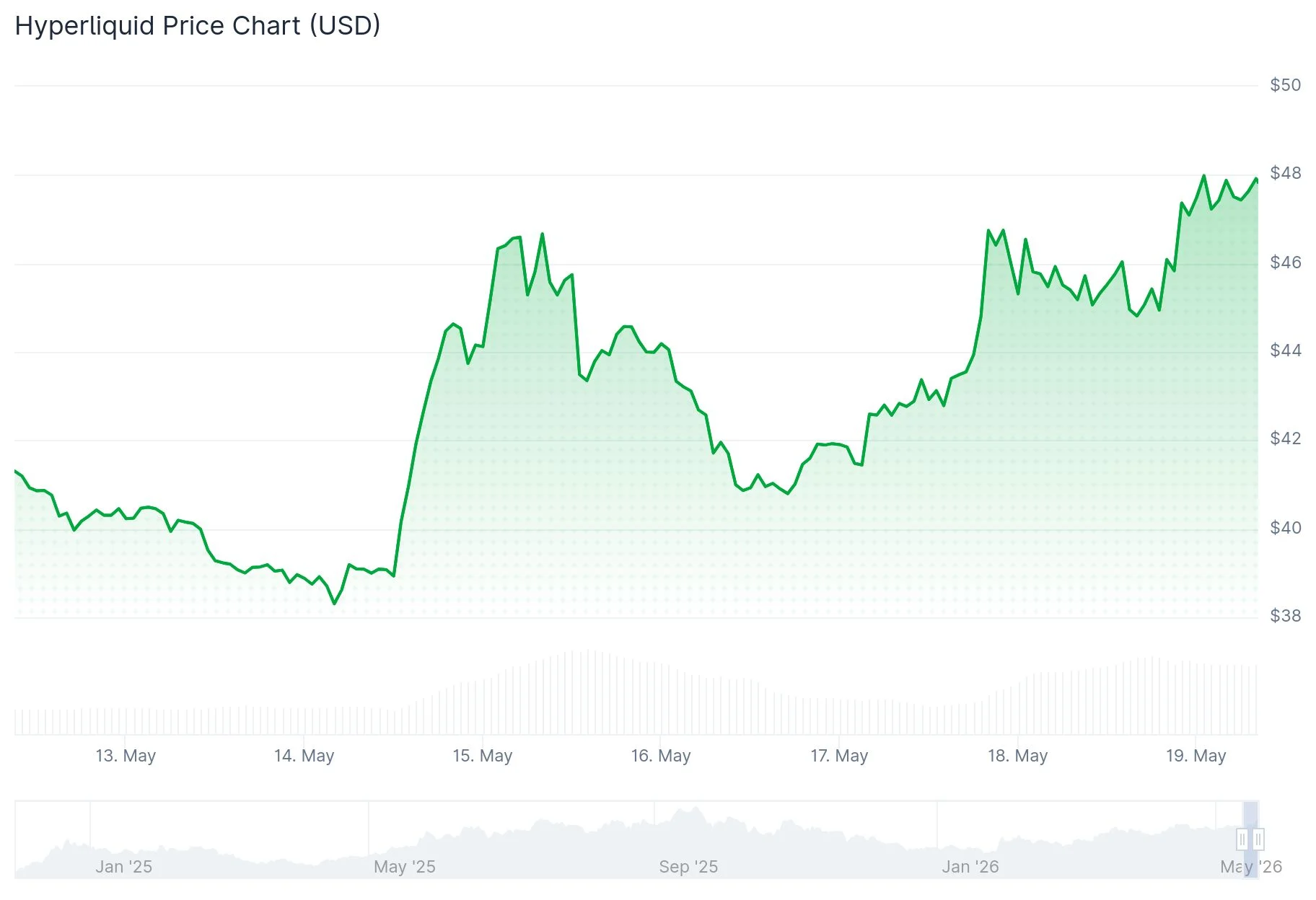Grab the left range navigator handle
This screenshot has height=900, width=1316.
(1242, 839)
